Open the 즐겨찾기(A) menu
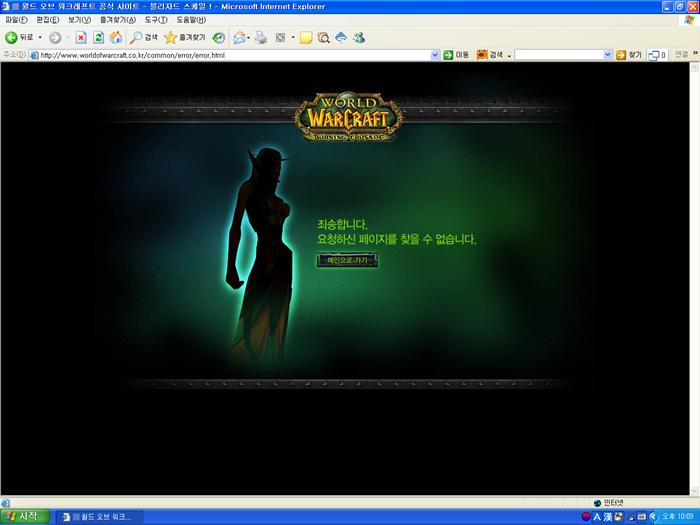Viewport: 700px width, 525px height. [118, 20]
